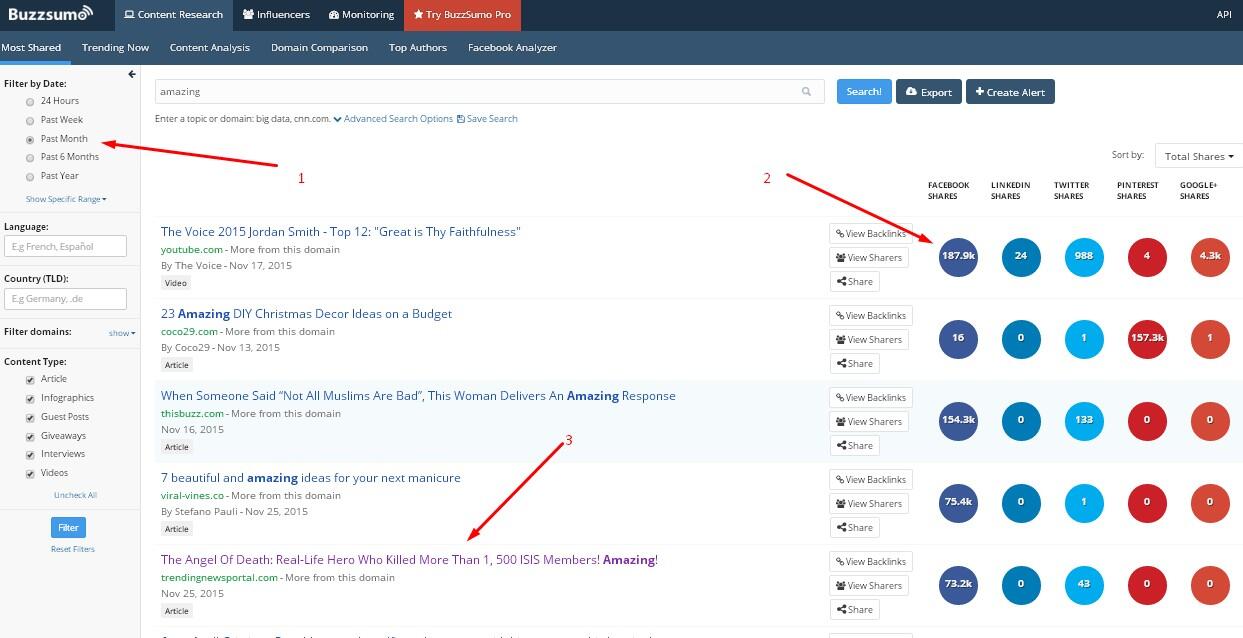Click the BuzzSumo logo
Image resolution: width=1243 pixels, height=638 pixels.
[x=50, y=14]
